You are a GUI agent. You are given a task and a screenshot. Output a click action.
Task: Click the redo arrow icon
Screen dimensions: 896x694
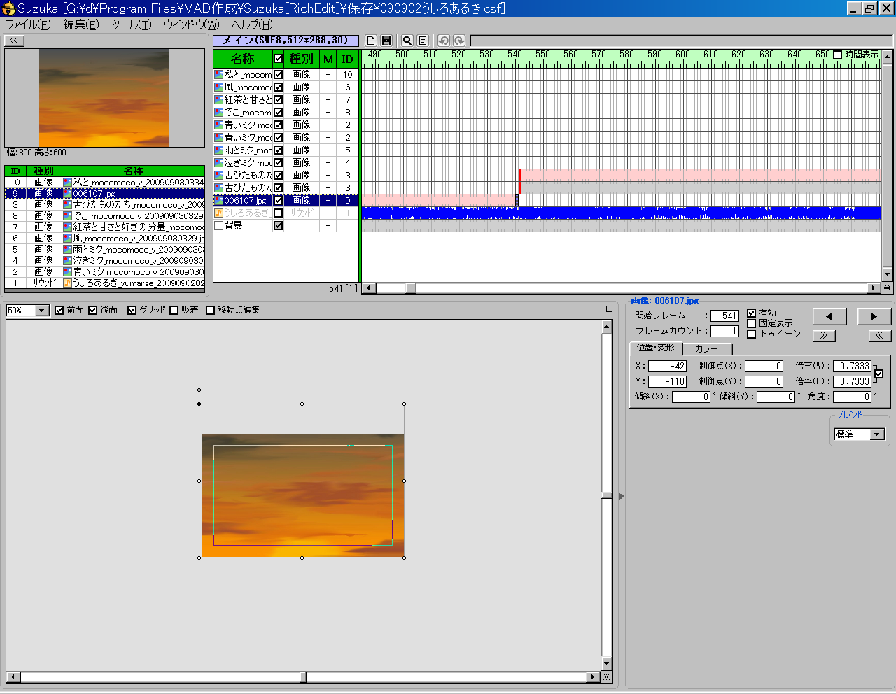458,41
